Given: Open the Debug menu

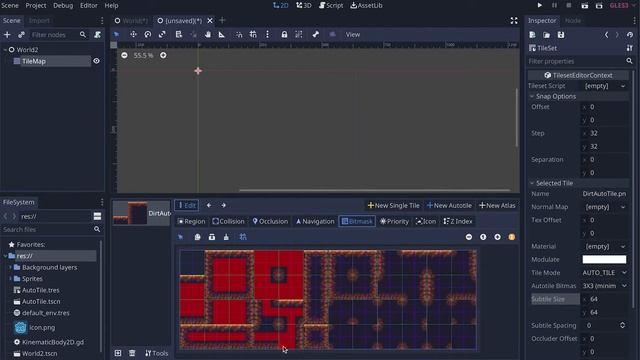Looking at the screenshot, I should pos(63,5).
